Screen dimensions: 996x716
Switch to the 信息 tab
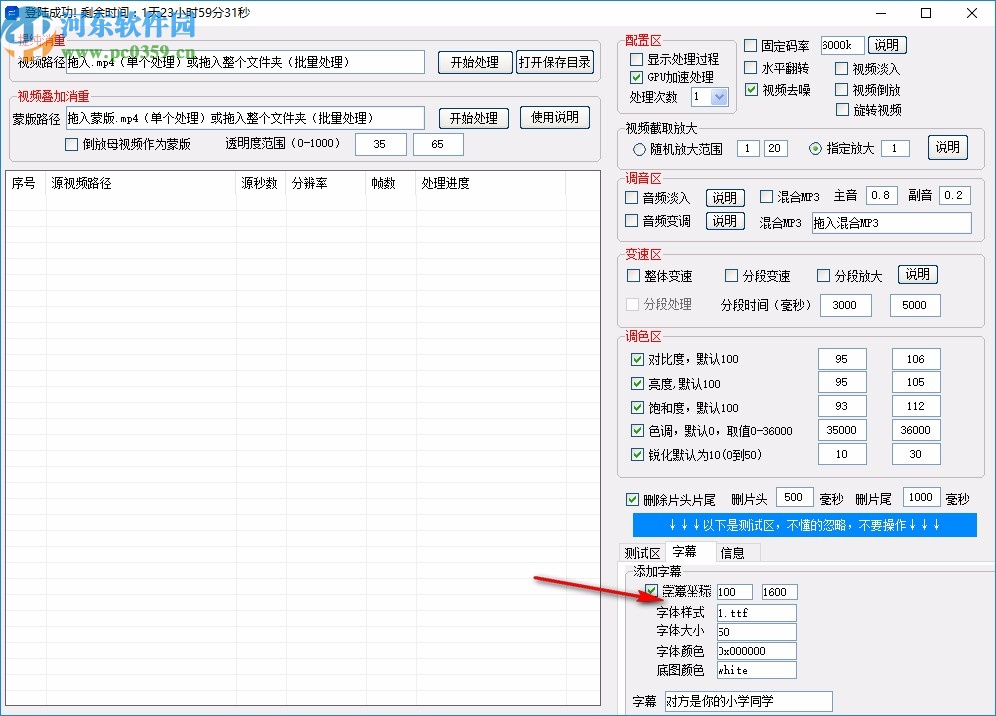(735, 551)
